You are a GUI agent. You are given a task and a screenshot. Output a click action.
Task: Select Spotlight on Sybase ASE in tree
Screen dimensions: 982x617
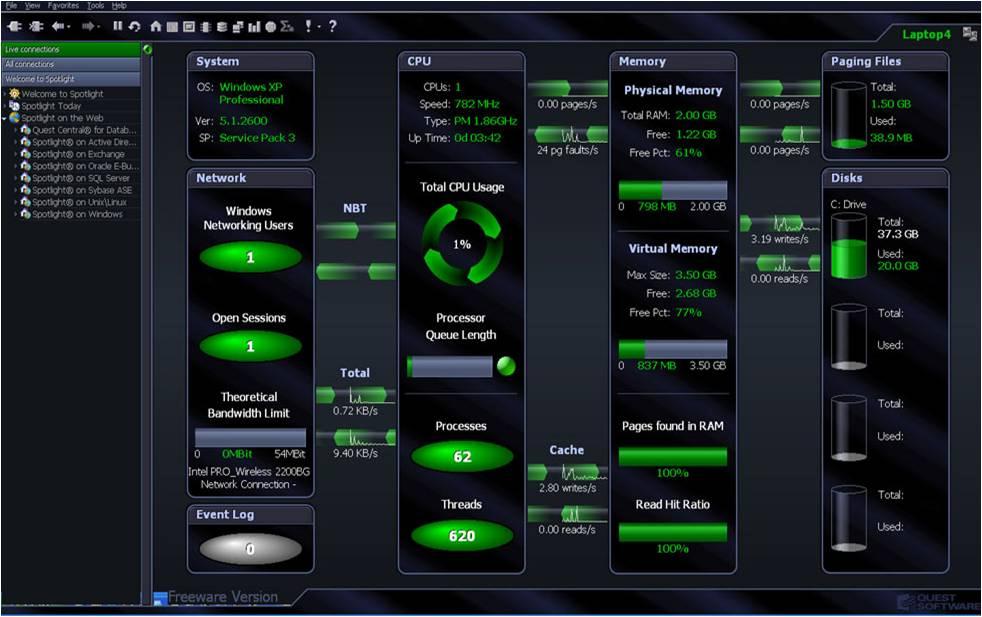82,190
